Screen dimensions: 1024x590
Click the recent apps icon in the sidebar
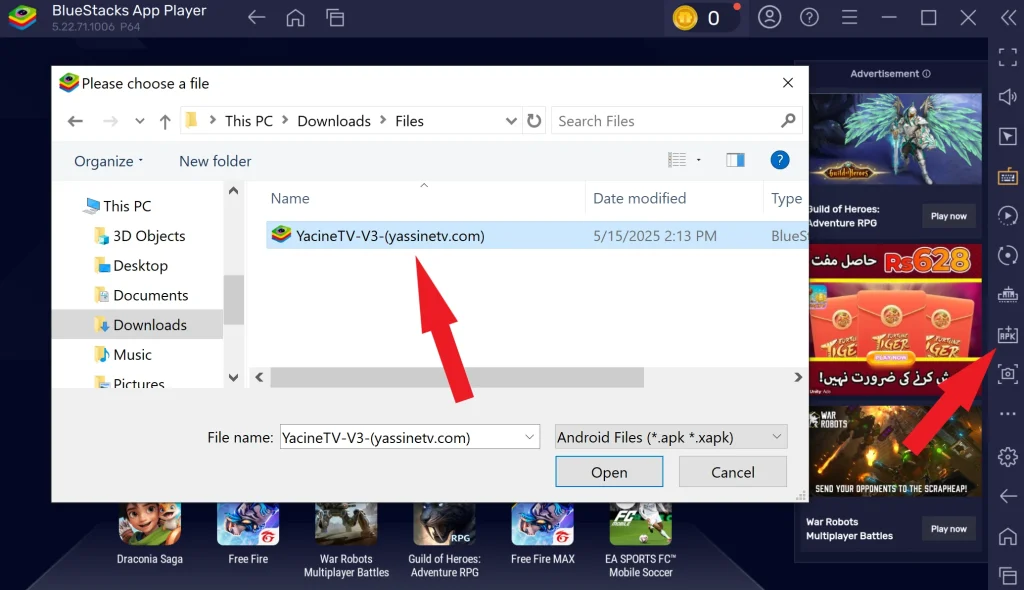pos(1008,576)
